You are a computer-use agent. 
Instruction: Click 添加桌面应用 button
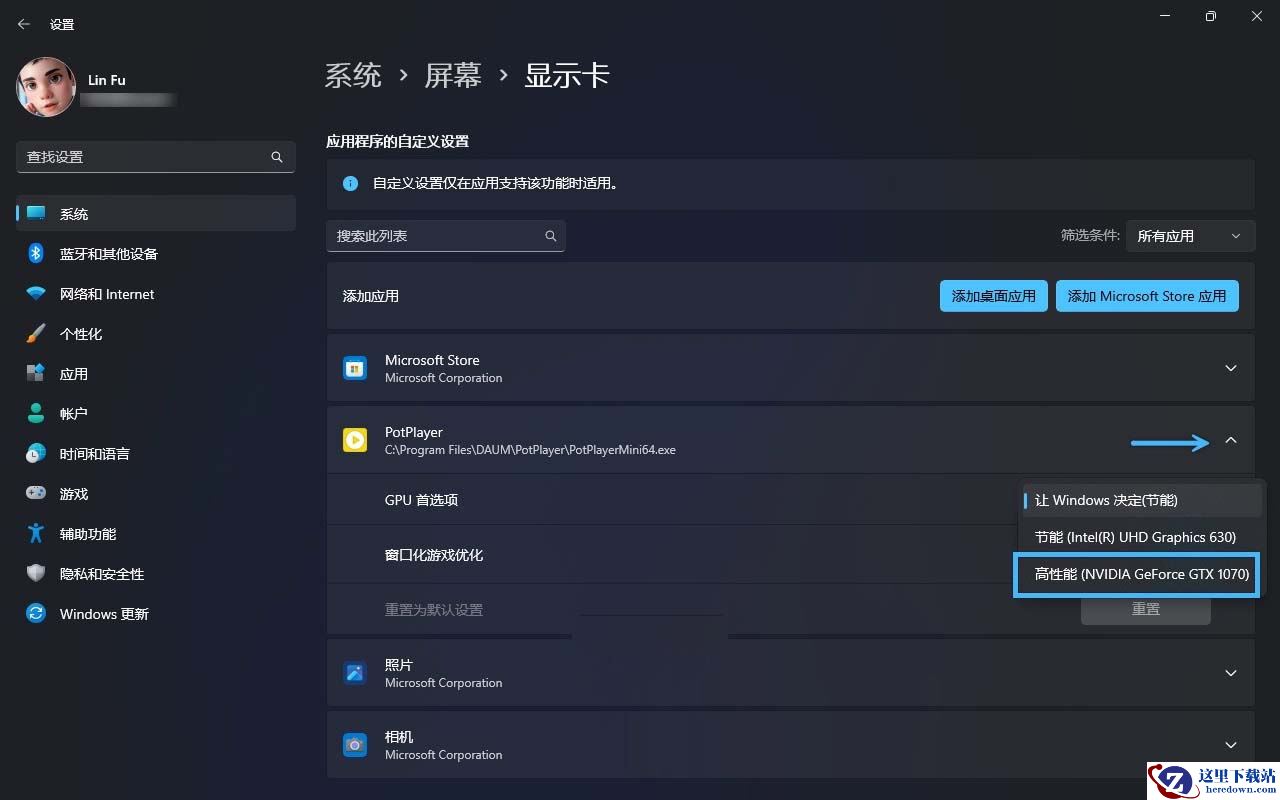pyautogui.click(x=994, y=296)
